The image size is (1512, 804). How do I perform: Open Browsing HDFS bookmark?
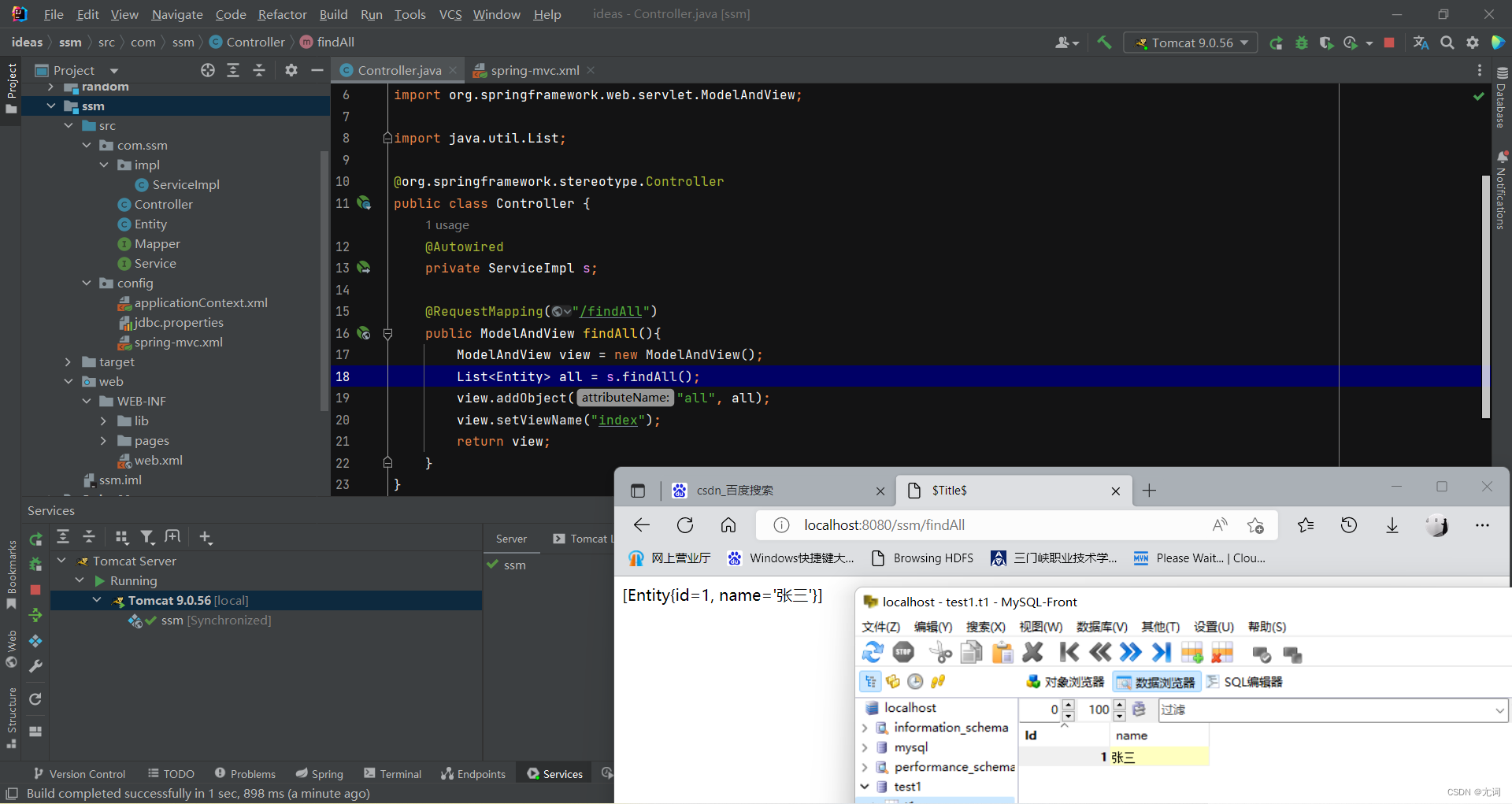(x=922, y=558)
